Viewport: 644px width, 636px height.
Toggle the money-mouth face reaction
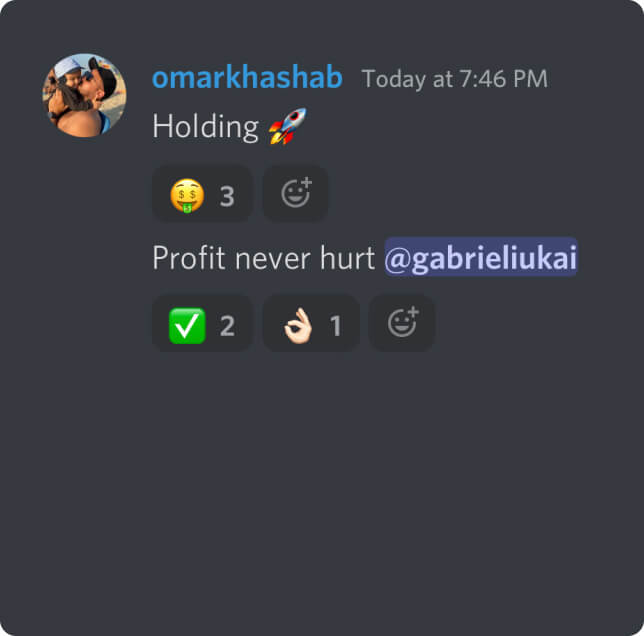pyautogui.click(x=202, y=195)
